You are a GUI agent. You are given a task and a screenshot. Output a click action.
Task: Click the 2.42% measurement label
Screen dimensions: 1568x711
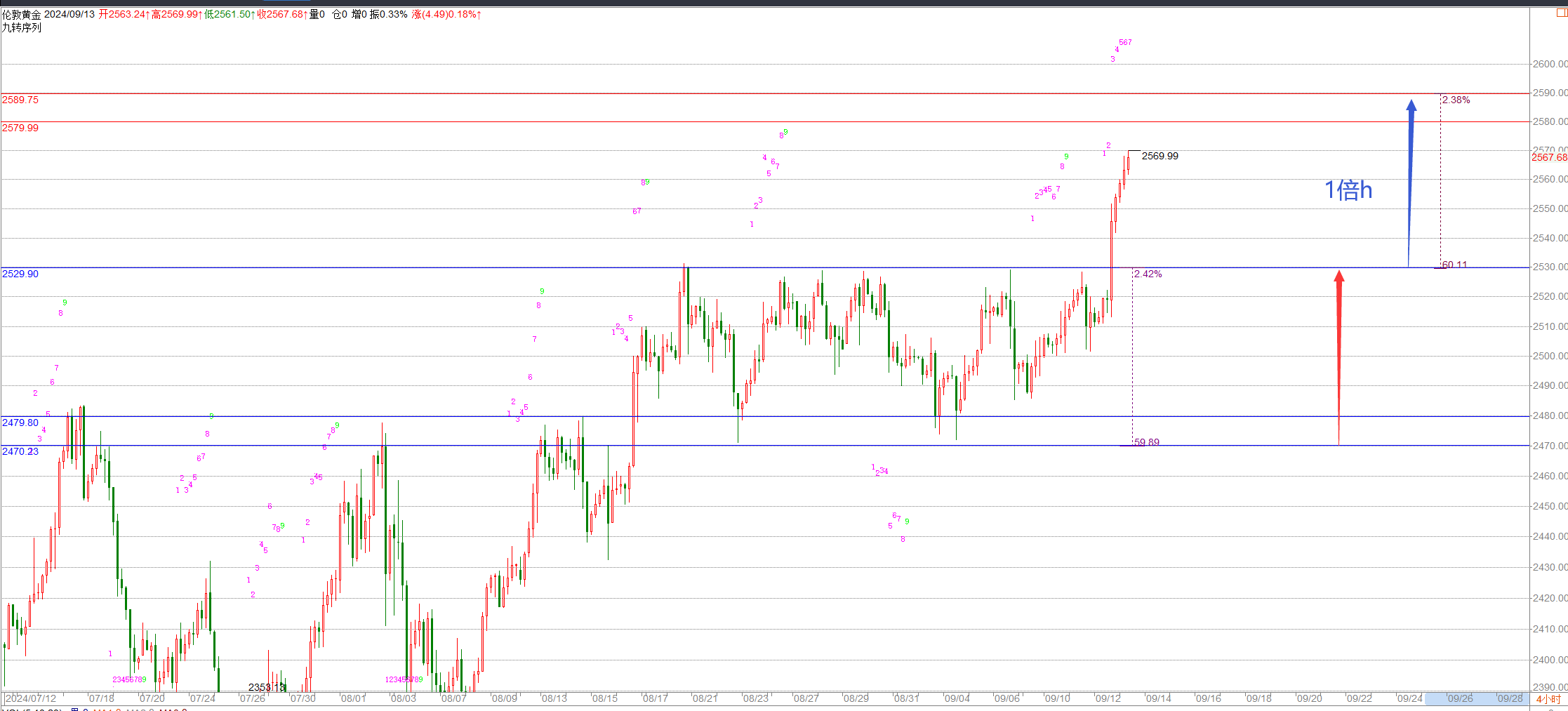(x=1148, y=274)
